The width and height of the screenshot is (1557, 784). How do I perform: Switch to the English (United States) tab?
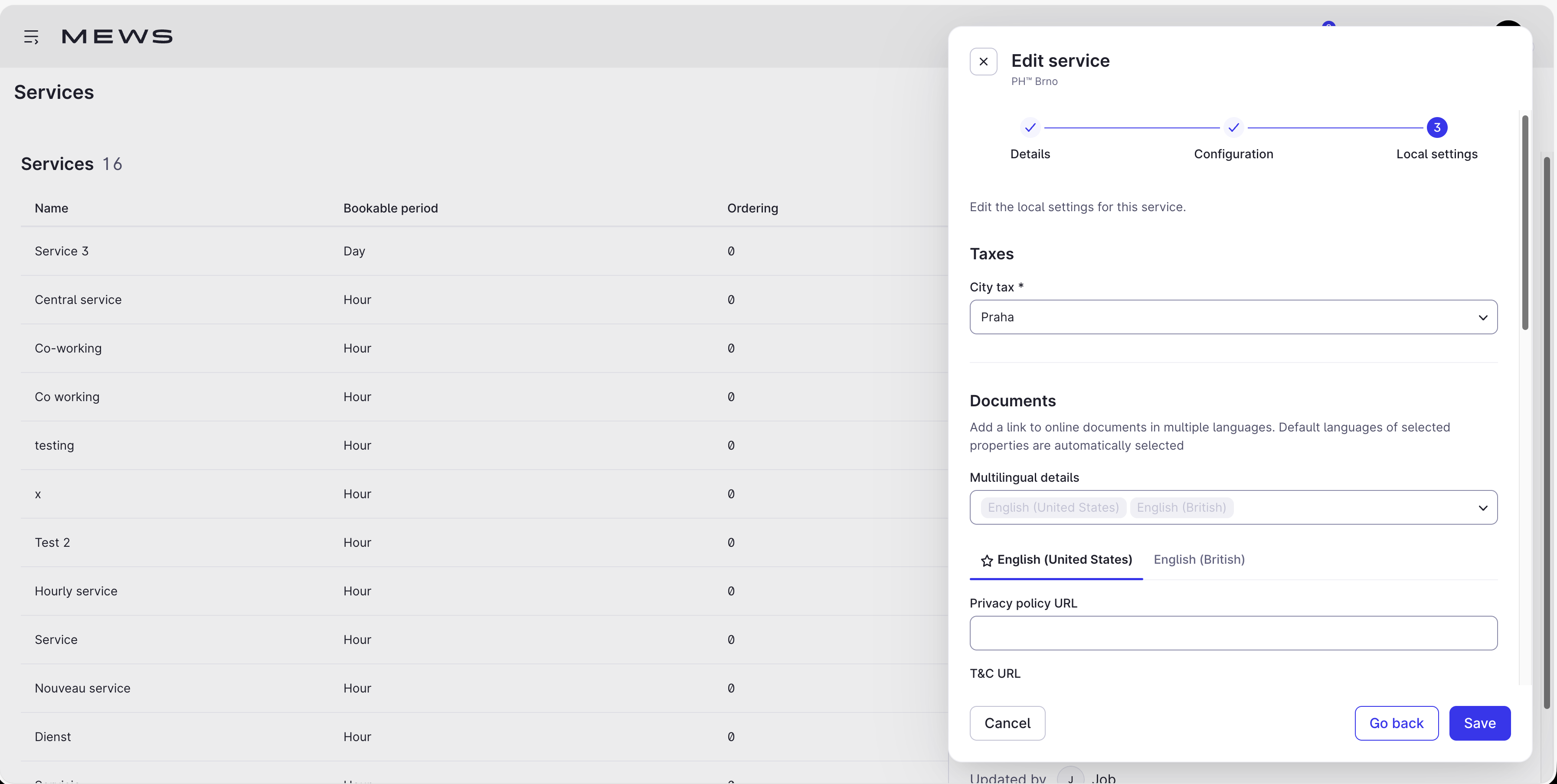1057,560
